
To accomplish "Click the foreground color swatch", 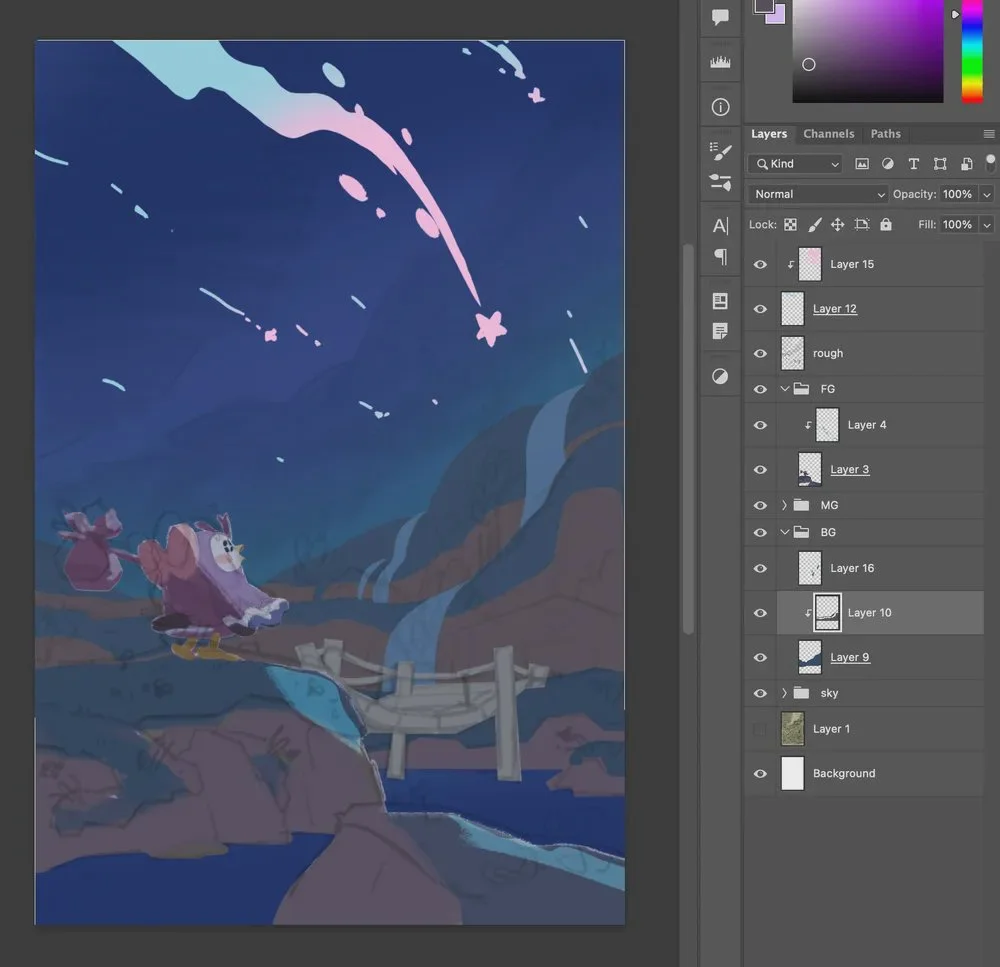I will click(763, 6).
